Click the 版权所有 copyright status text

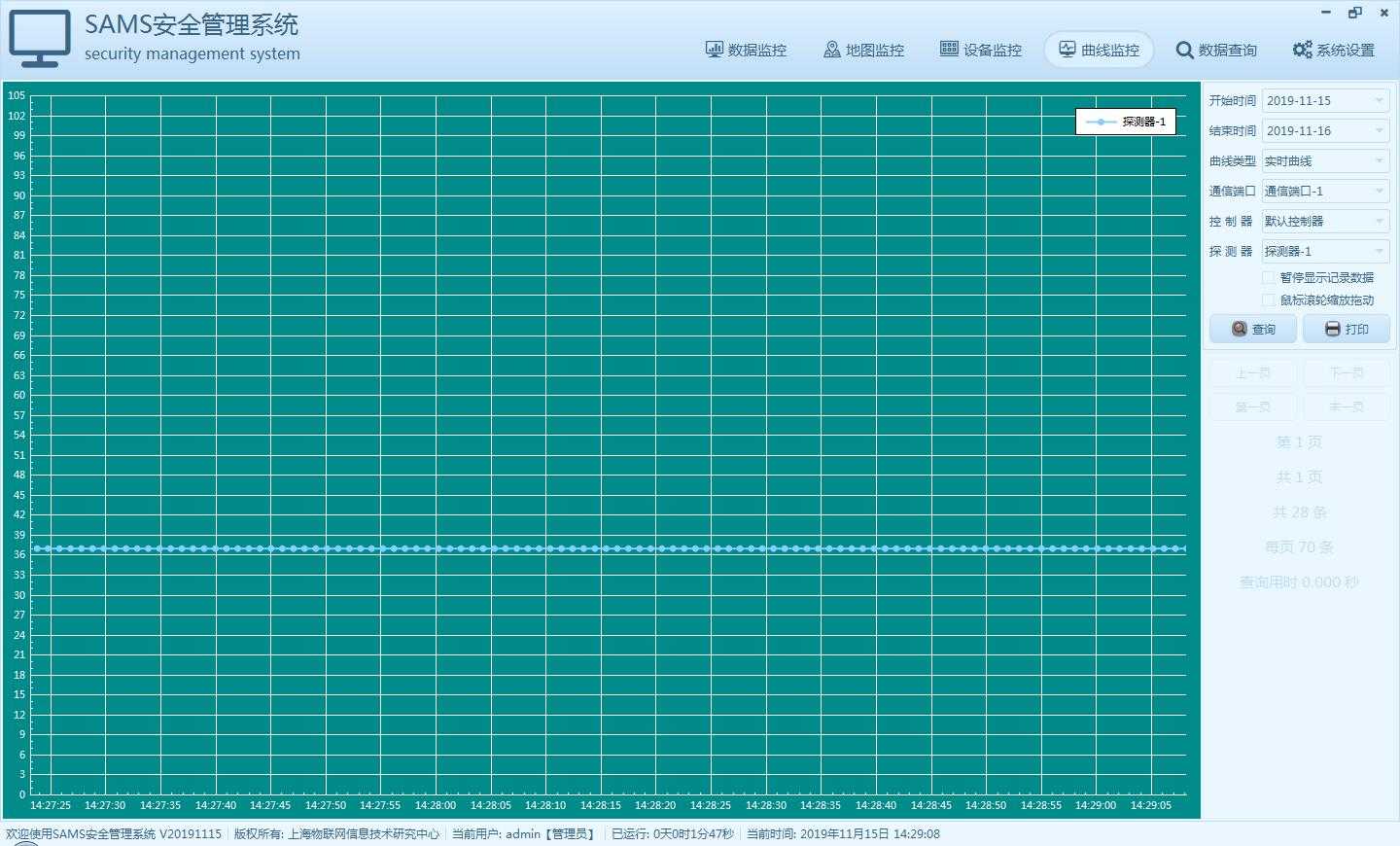pos(336,834)
